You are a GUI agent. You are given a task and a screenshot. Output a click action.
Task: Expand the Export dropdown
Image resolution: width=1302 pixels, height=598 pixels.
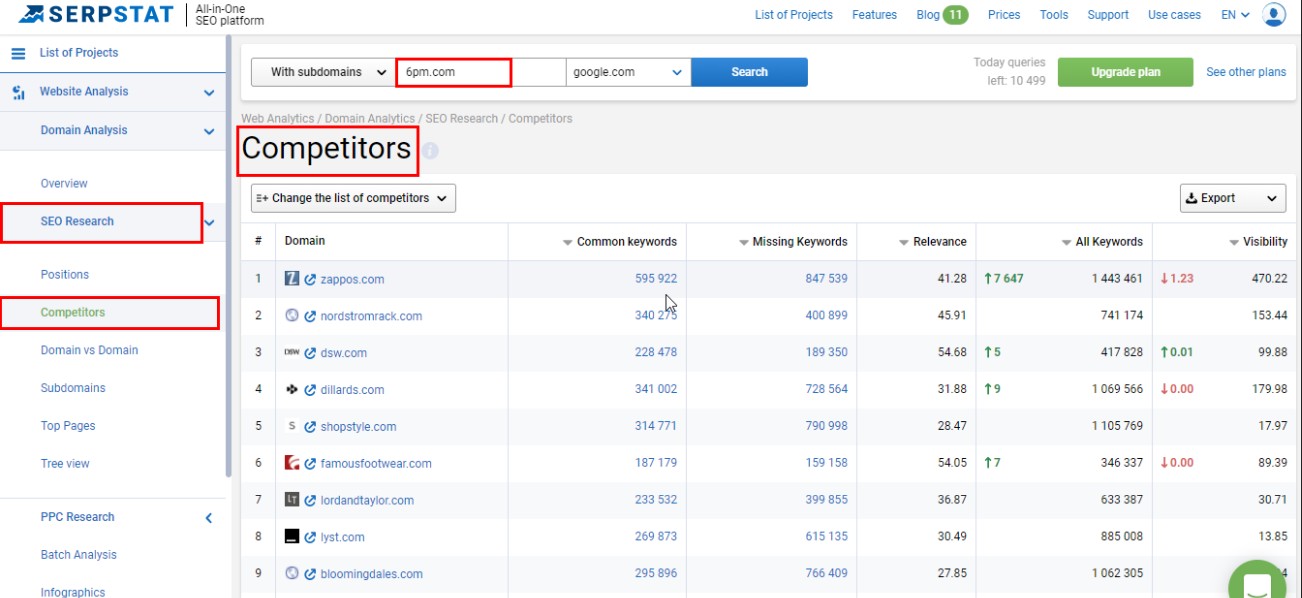click(x=1232, y=198)
